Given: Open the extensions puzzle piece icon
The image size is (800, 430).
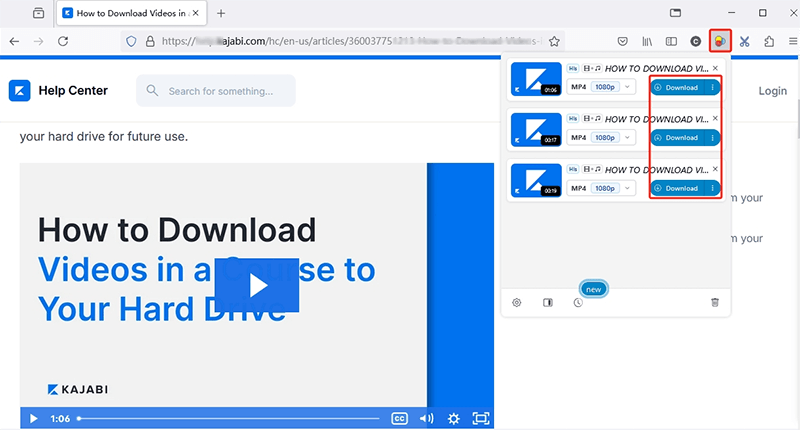Looking at the screenshot, I should (x=769, y=41).
